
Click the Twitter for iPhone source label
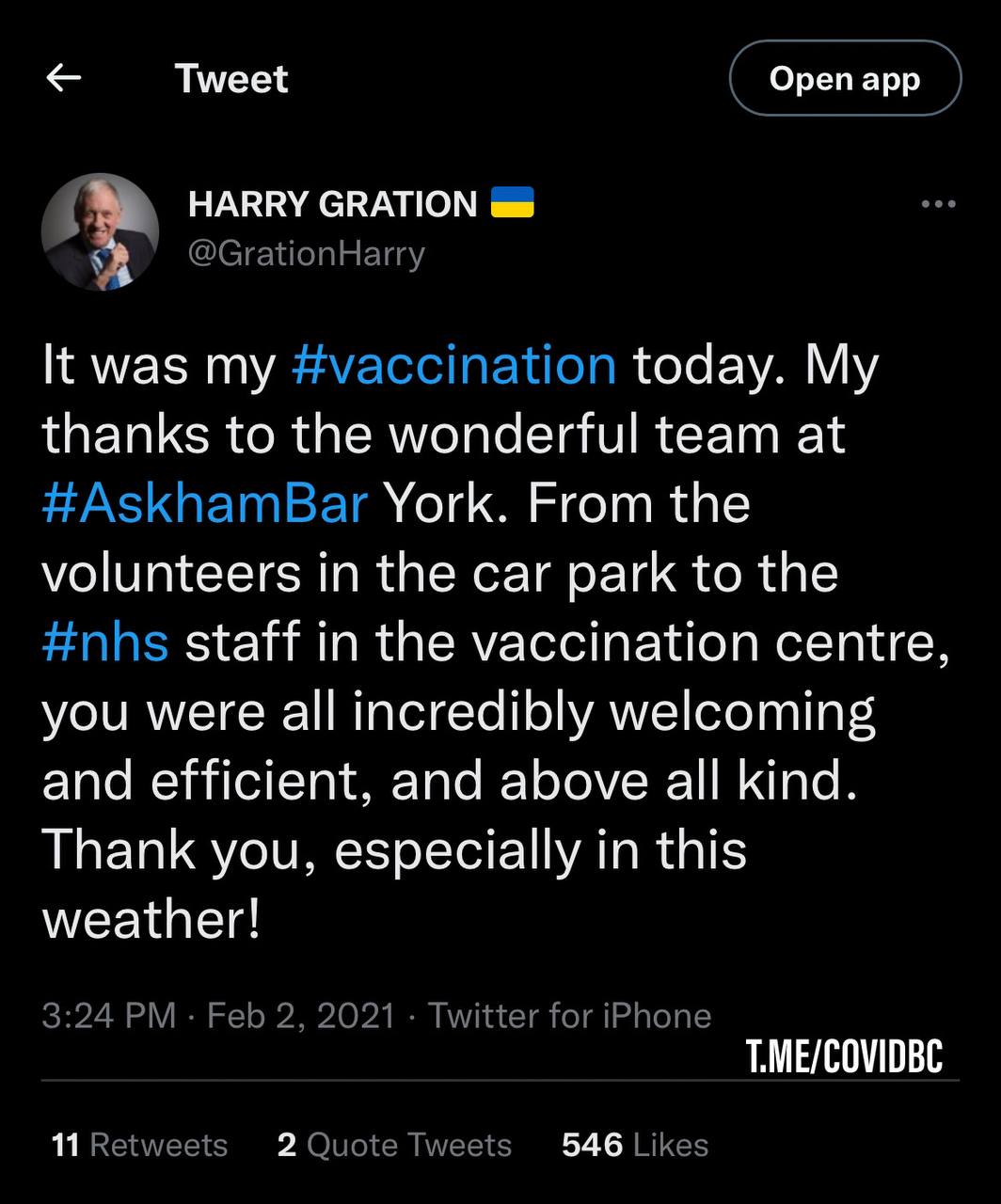pos(569,1016)
